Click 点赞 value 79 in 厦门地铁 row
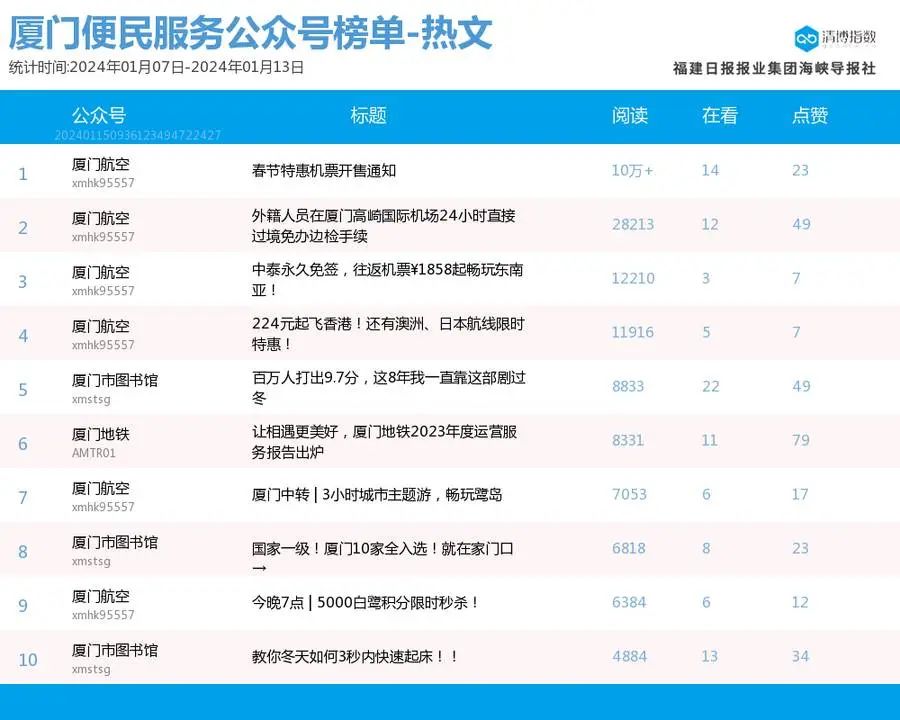Image resolution: width=900 pixels, height=720 pixels. click(801, 440)
